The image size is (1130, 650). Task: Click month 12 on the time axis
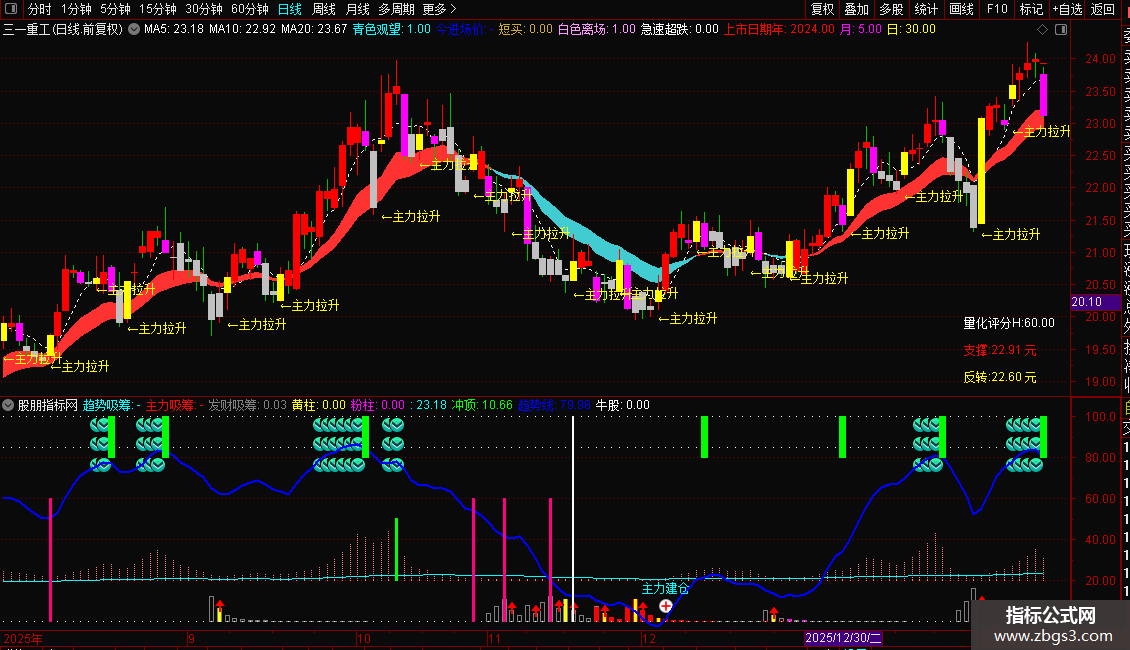coord(649,638)
